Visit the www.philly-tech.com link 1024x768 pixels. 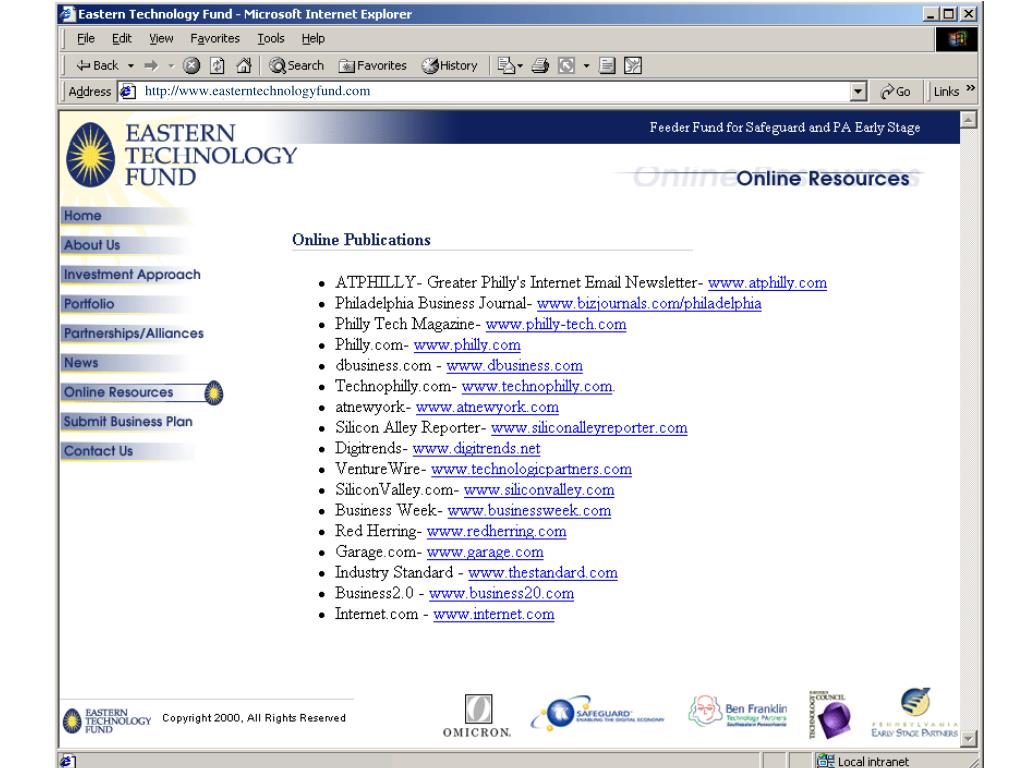click(x=556, y=325)
